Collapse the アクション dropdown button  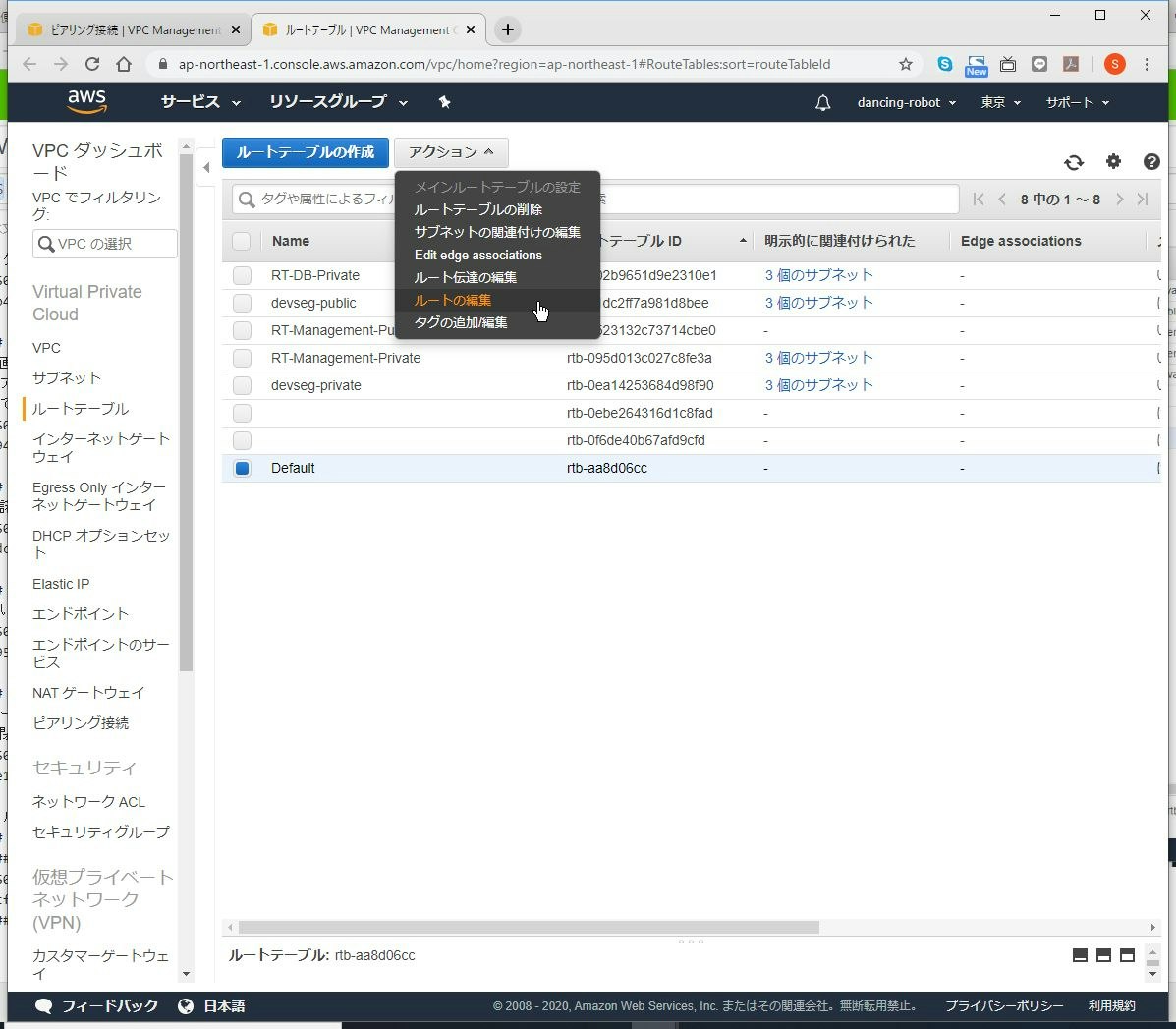click(x=451, y=152)
